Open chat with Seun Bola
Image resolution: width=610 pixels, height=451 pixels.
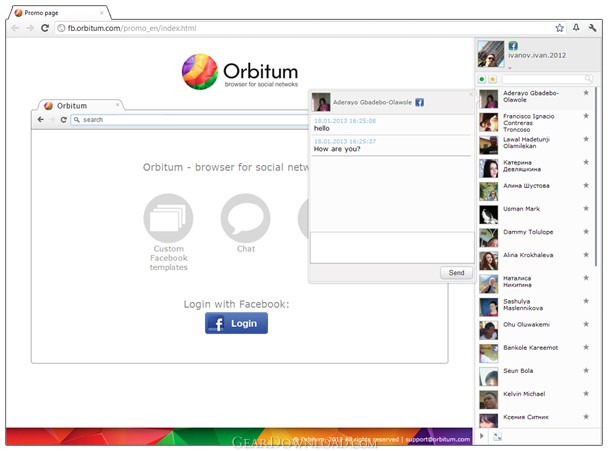[x=535, y=377]
